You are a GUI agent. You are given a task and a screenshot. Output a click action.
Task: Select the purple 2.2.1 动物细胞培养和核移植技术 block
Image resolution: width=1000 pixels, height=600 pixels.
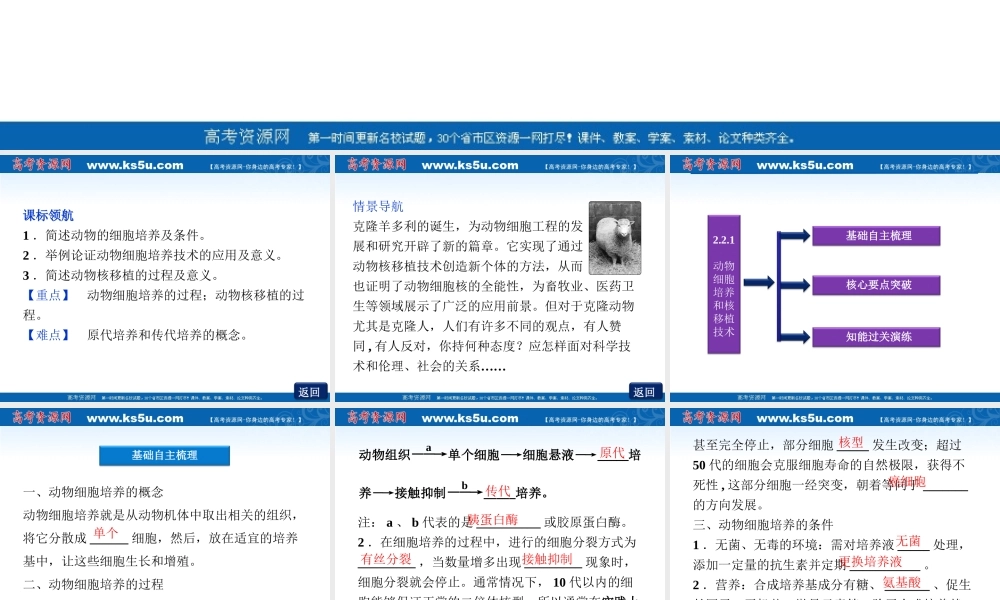(724, 284)
